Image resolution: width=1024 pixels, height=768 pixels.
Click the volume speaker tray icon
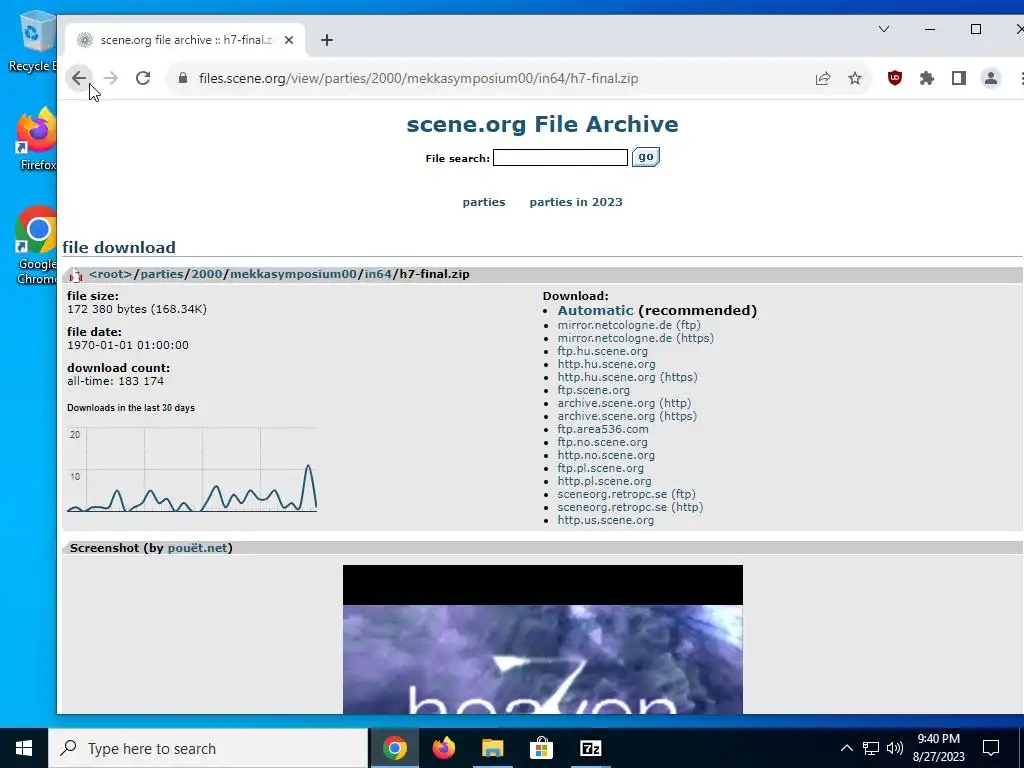(x=895, y=748)
